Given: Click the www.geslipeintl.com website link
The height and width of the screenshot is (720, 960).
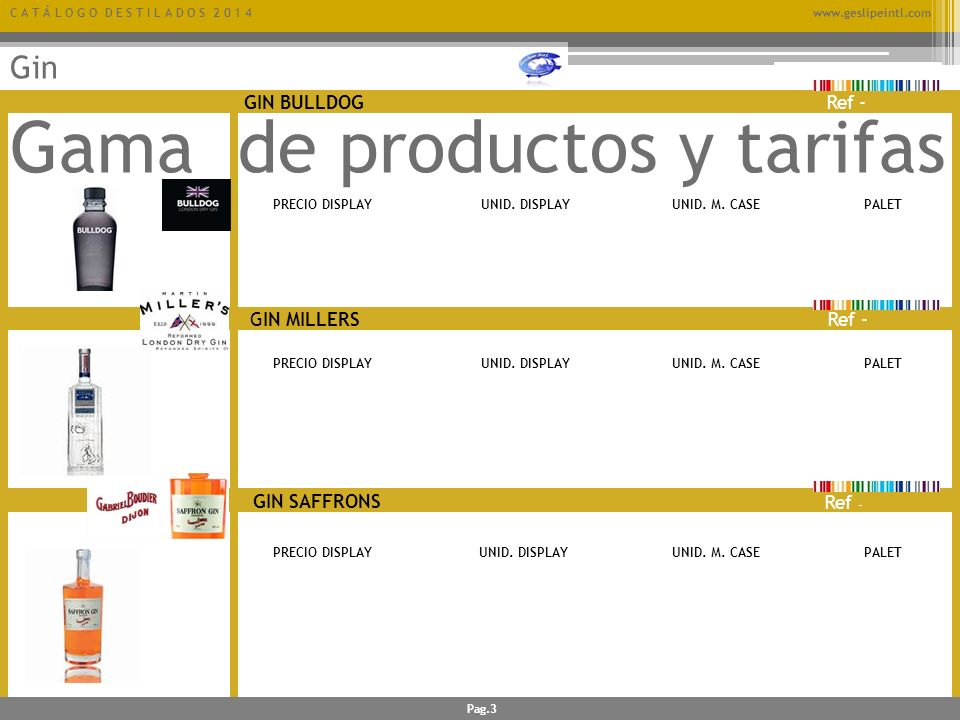Looking at the screenshot, I should (x=872, y=13).
